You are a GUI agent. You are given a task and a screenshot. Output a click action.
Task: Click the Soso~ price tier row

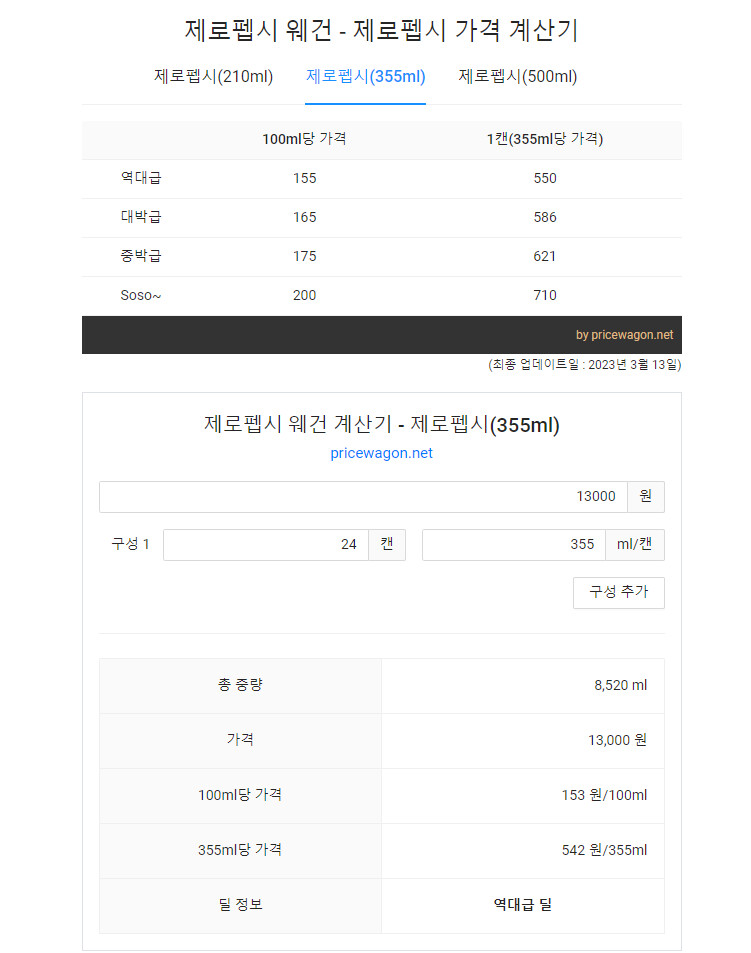[140, 295]
